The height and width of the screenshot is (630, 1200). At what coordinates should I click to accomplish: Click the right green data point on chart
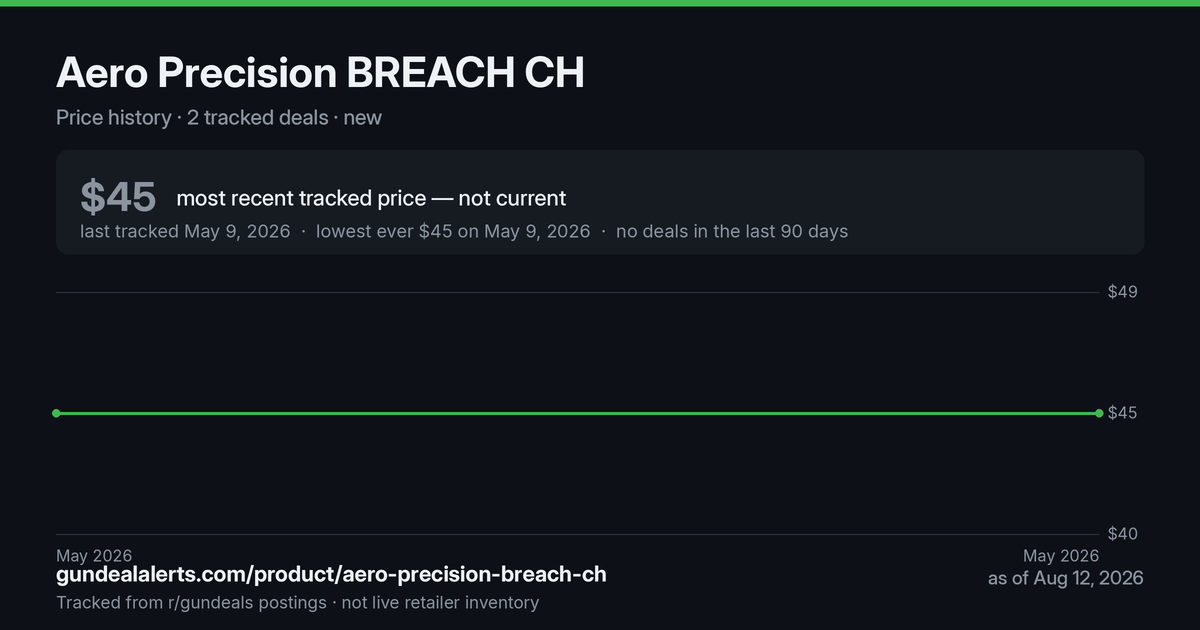point(1099,413)
